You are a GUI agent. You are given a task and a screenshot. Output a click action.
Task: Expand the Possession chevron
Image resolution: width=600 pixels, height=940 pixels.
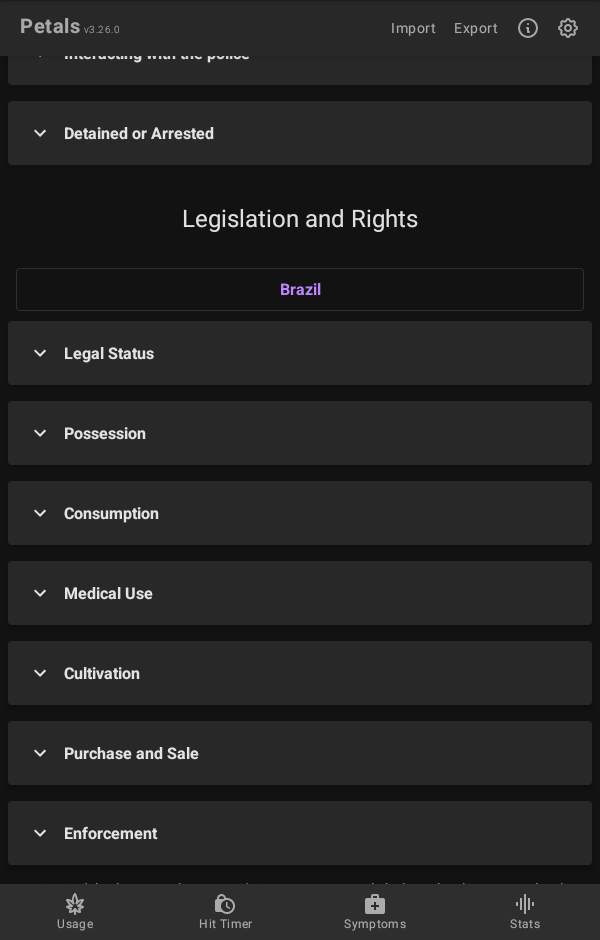tap(40, 433)
